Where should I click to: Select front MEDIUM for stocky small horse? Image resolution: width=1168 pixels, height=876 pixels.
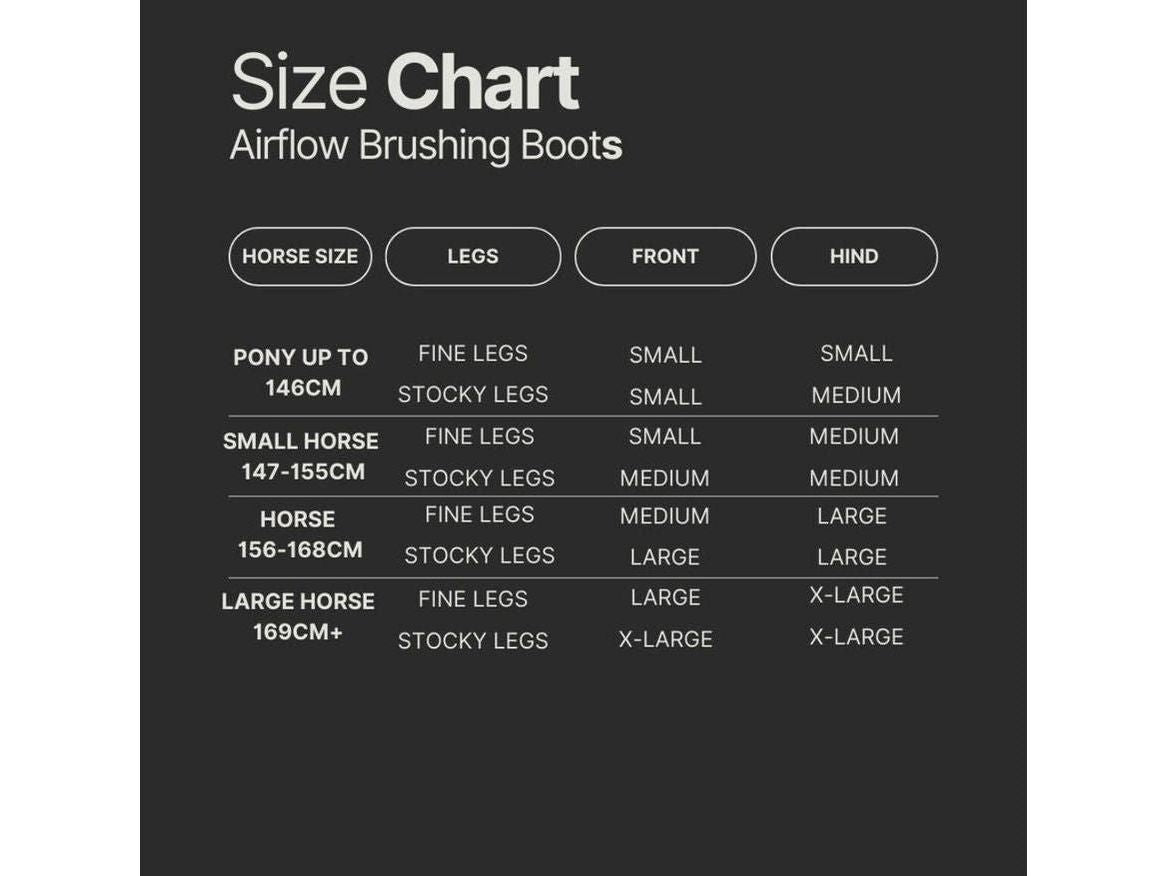pos(665,478)
